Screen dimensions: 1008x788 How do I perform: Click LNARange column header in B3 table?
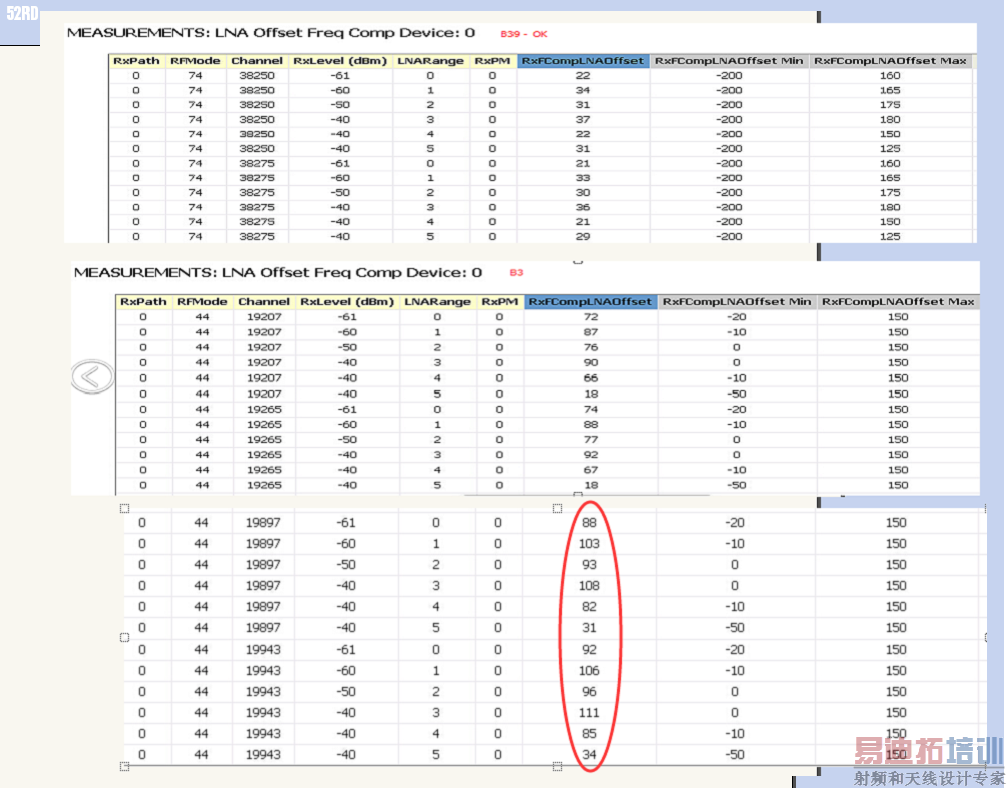(x=436, y=301)
